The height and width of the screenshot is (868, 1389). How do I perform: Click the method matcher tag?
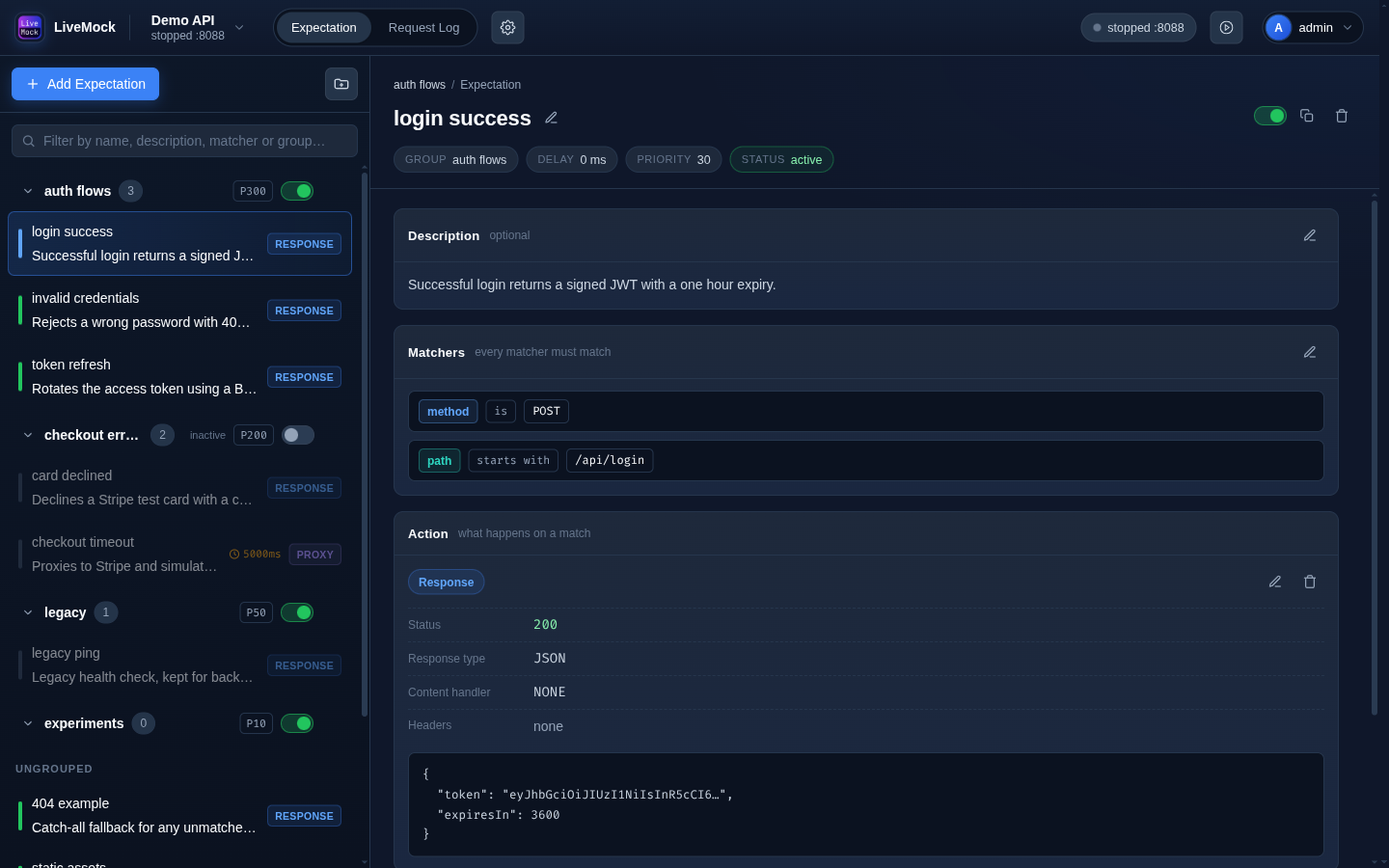tap(449, 412)
